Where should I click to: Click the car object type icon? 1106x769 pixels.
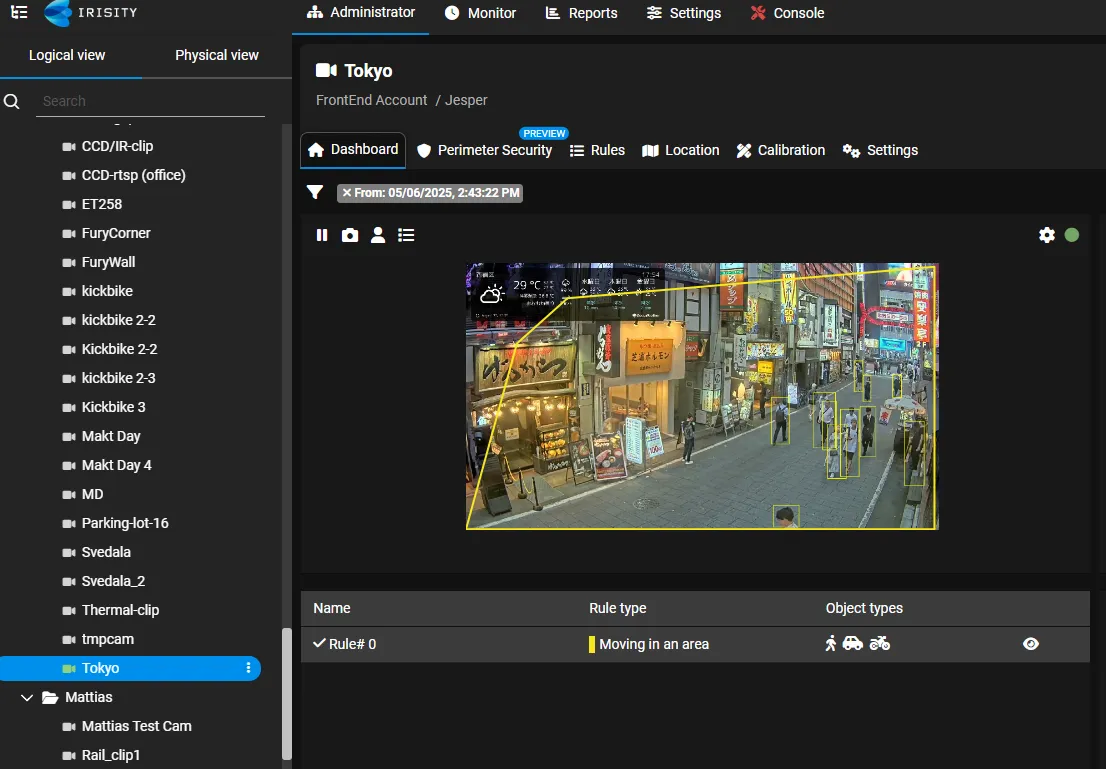click(853, 643)
